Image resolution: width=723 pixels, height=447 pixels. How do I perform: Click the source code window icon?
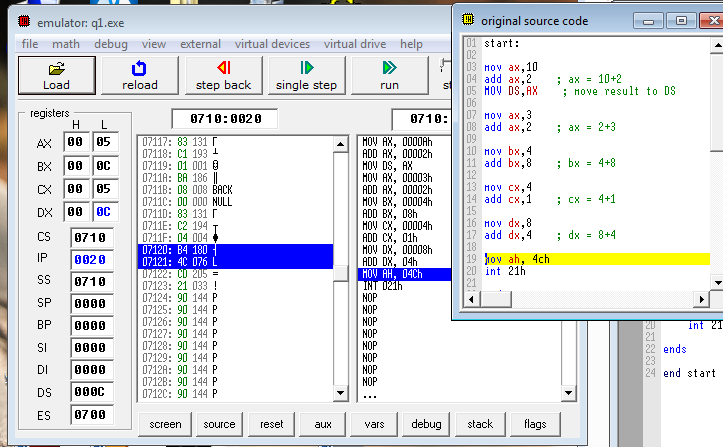point(466,20)
